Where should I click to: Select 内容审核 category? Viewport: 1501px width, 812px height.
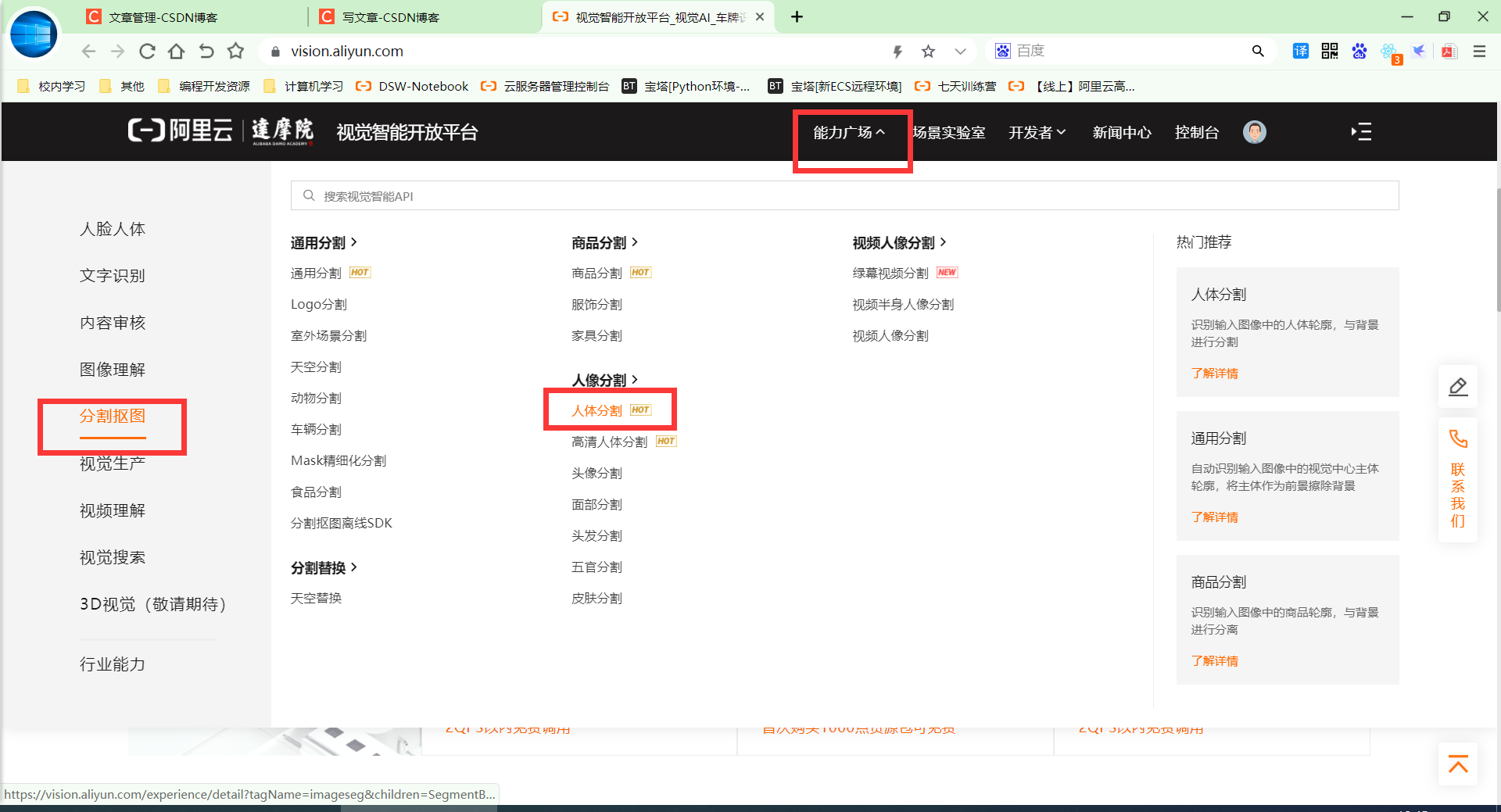pyautogui.click(x=113, y=323)
